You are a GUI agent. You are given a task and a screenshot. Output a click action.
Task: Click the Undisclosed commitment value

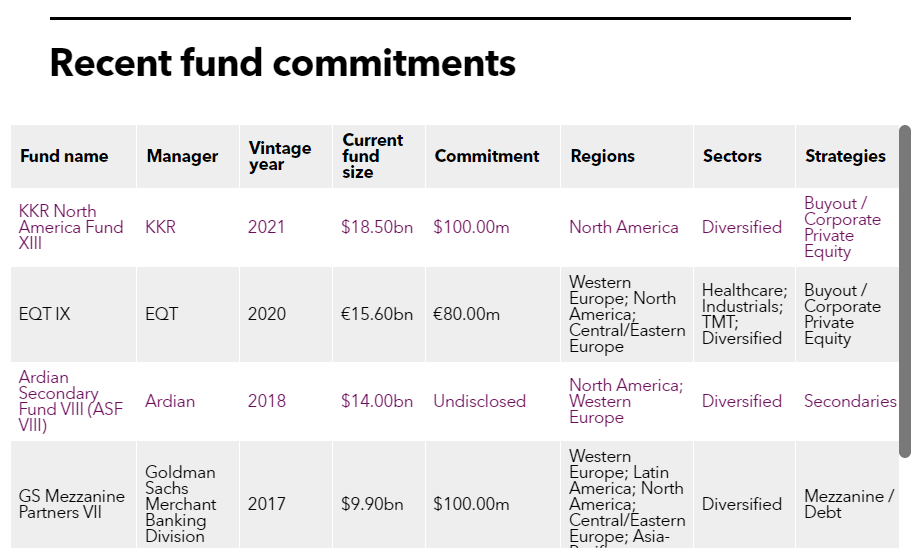(479, 401)
